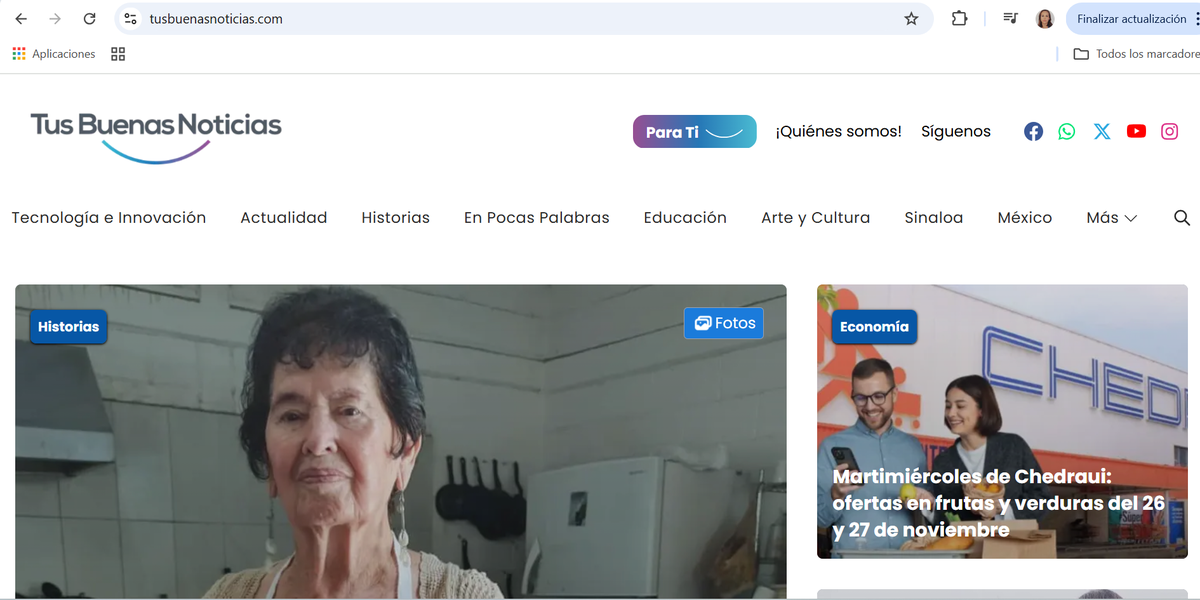This screenshot has height=600, width=1200.
Task: Open the ¡Quiénes somos! link
Action: pos(839,131)
